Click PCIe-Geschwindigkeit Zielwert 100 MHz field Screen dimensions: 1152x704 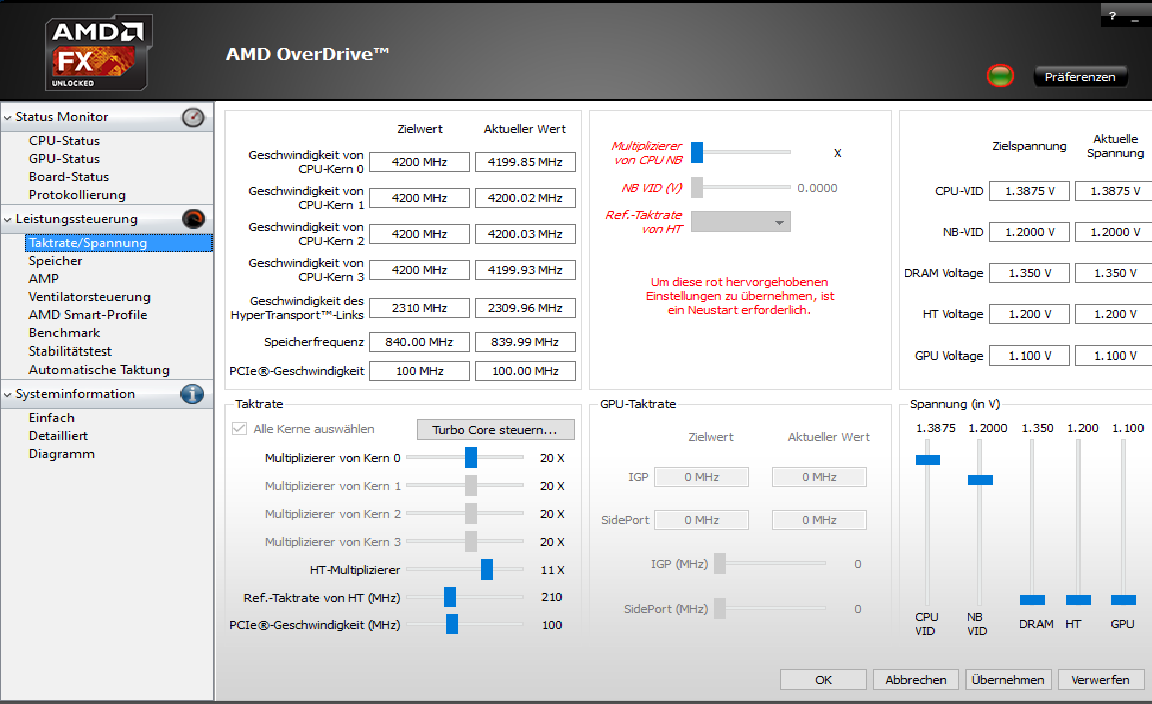[x=420, y=371]
